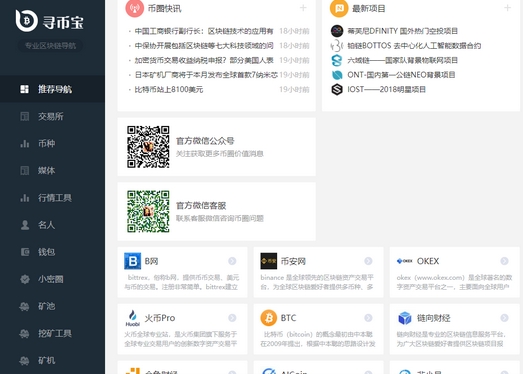523x374 pixels.
Task: Click the 币安网 card title
Action: 293,261
